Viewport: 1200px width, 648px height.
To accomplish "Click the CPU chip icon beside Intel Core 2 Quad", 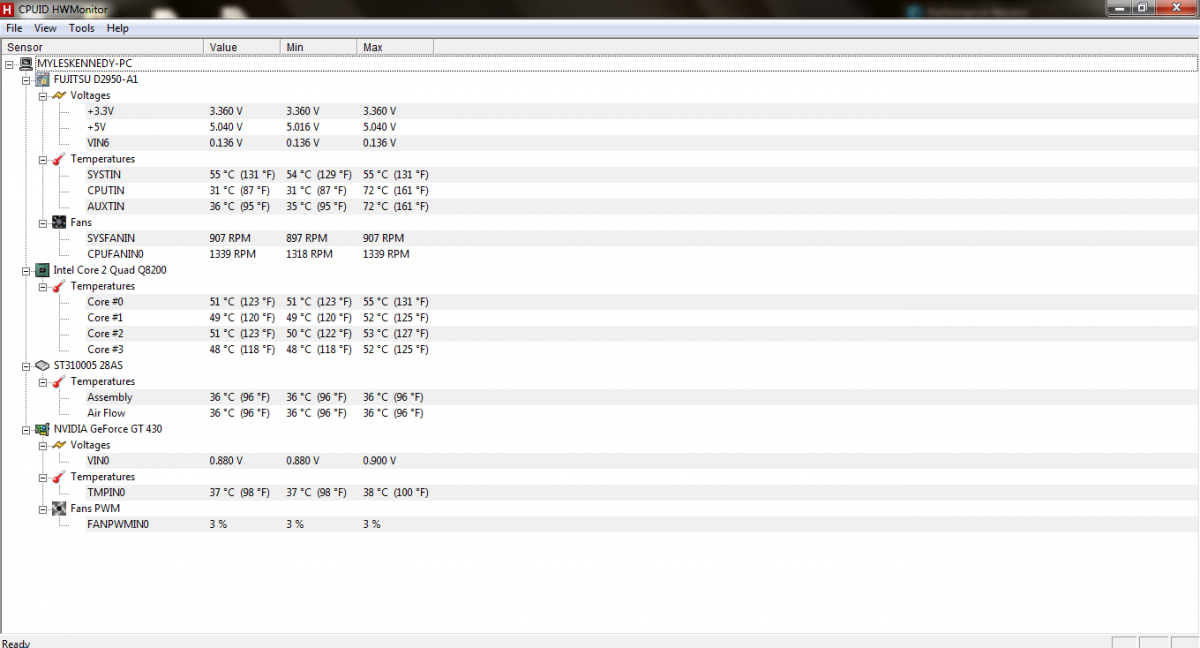I will [x=42, y=270].
